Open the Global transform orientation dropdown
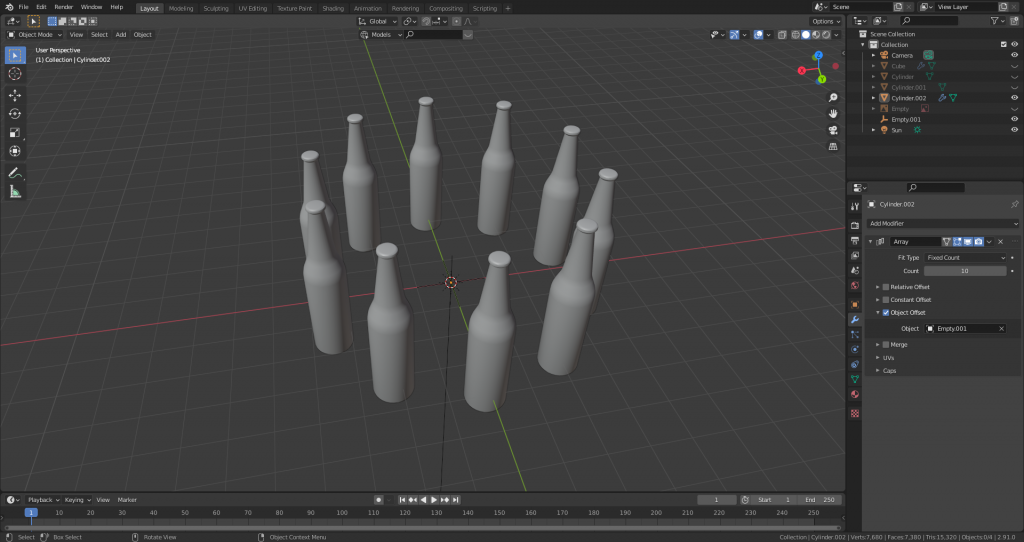This screenshot has width=1024, height=542. click(x=377, y=22)
